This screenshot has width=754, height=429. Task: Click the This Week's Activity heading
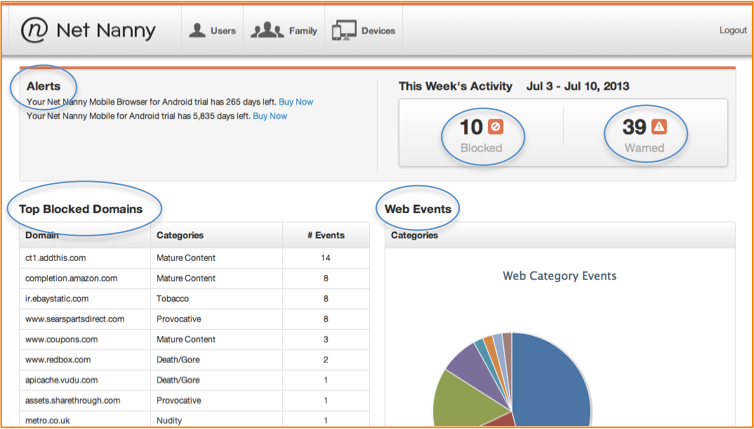point(455,87)
